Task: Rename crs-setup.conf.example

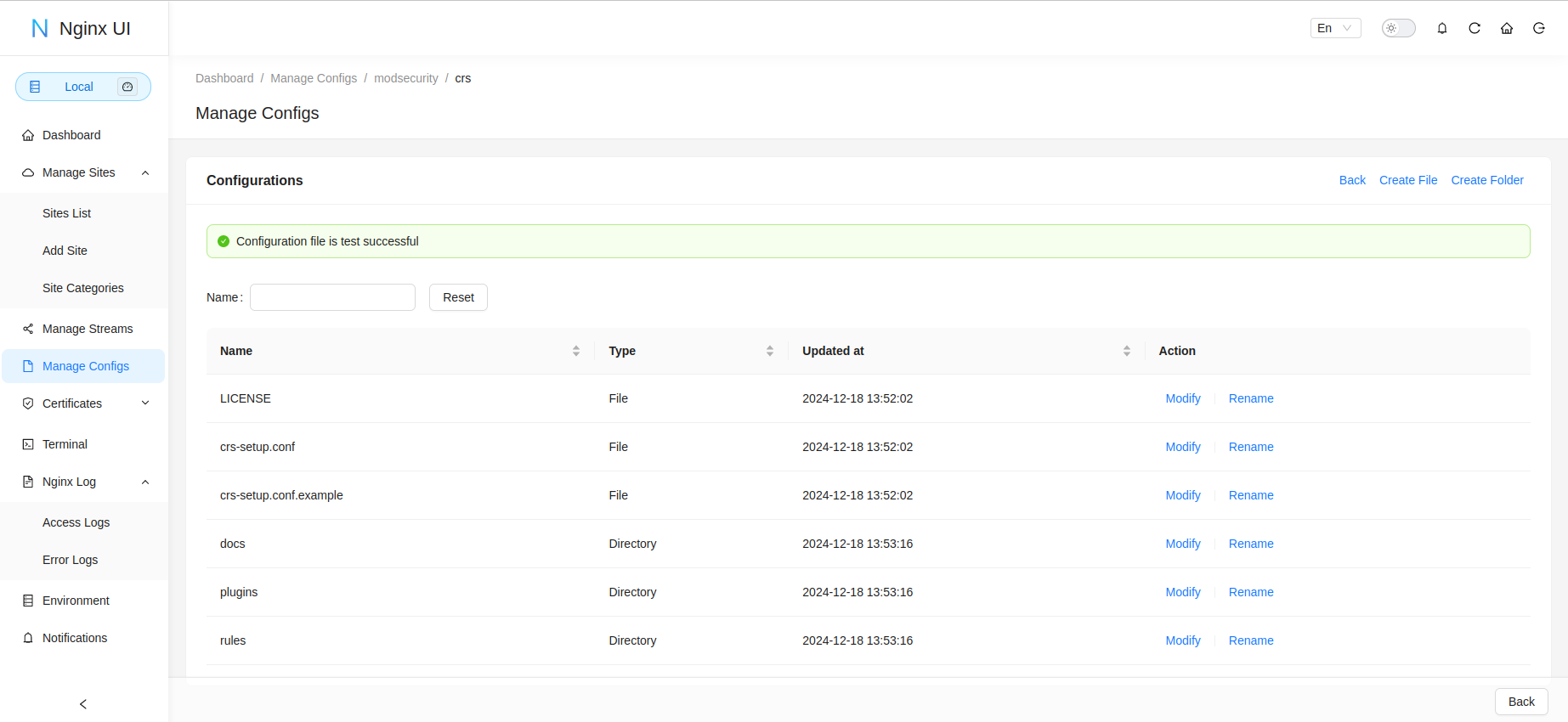Action: (x=1251, y=495)
